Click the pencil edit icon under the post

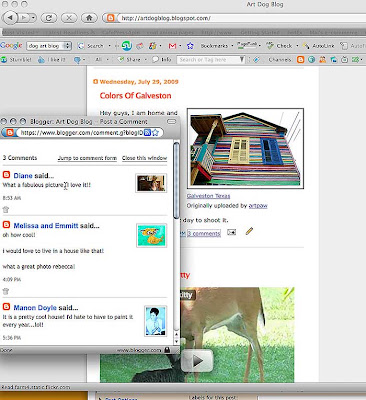(x=249, y=231)
